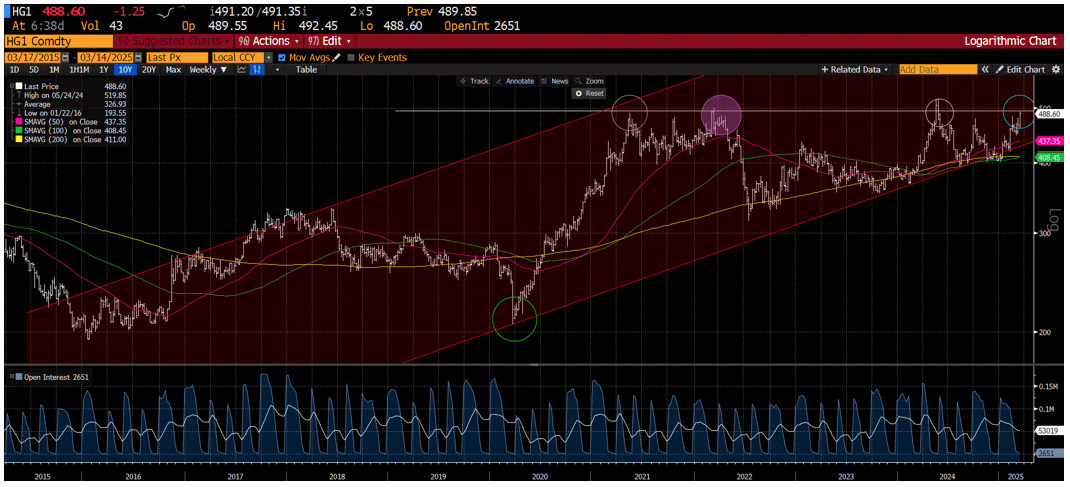Image resolution: width=1070 pixels, height=487 pixels.
Task: Open calendar picker for start date 03/17/2015
Action: (x=65, y=58)
